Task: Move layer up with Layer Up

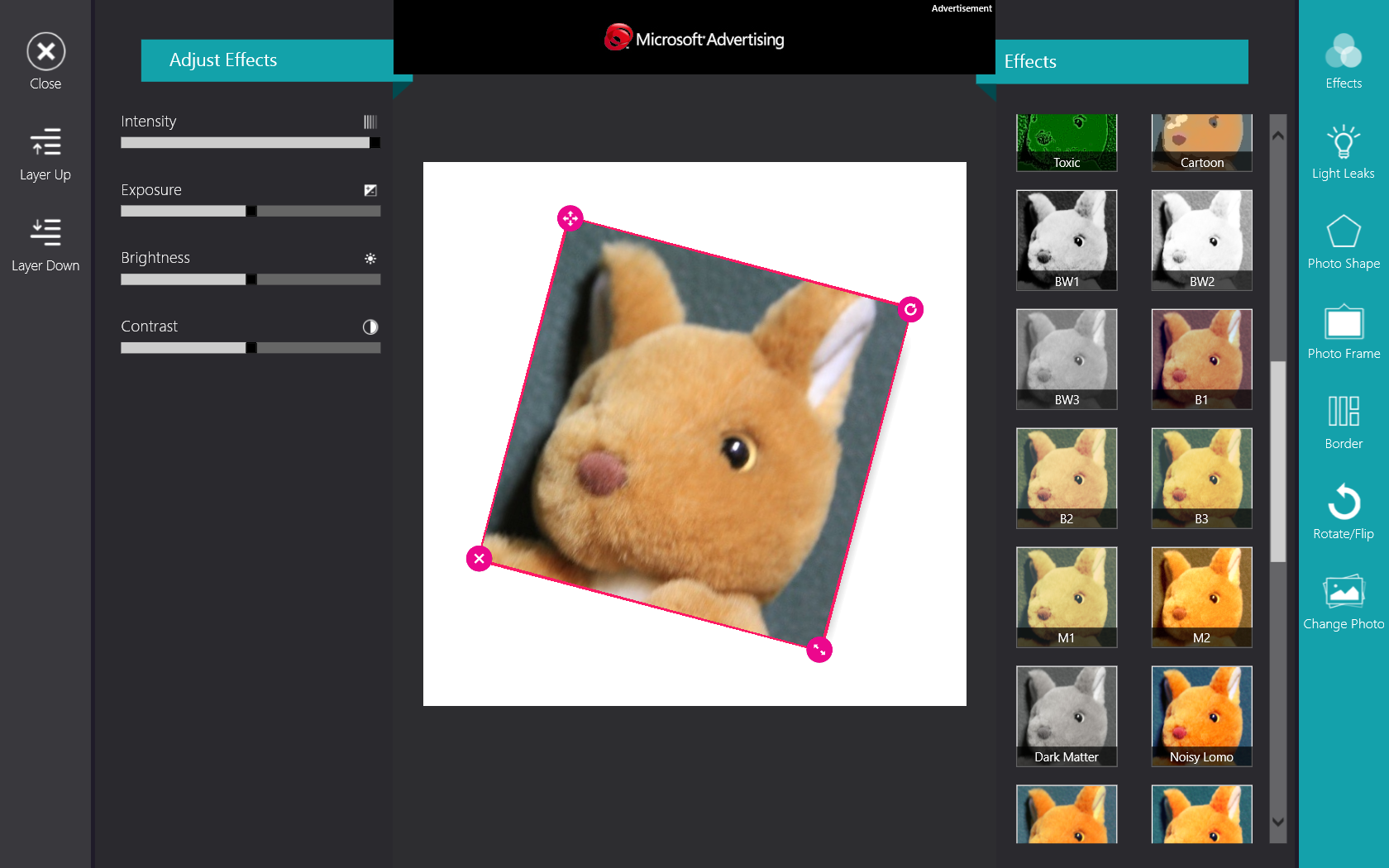Action: click(x=45, y=142)
